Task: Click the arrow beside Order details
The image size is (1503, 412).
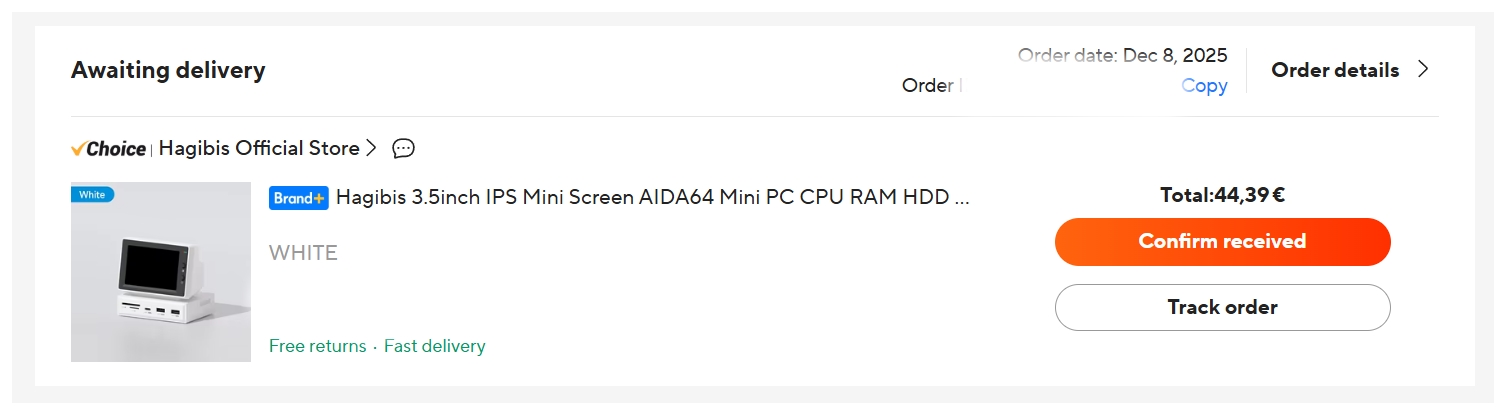Action: coord(1423,70)
